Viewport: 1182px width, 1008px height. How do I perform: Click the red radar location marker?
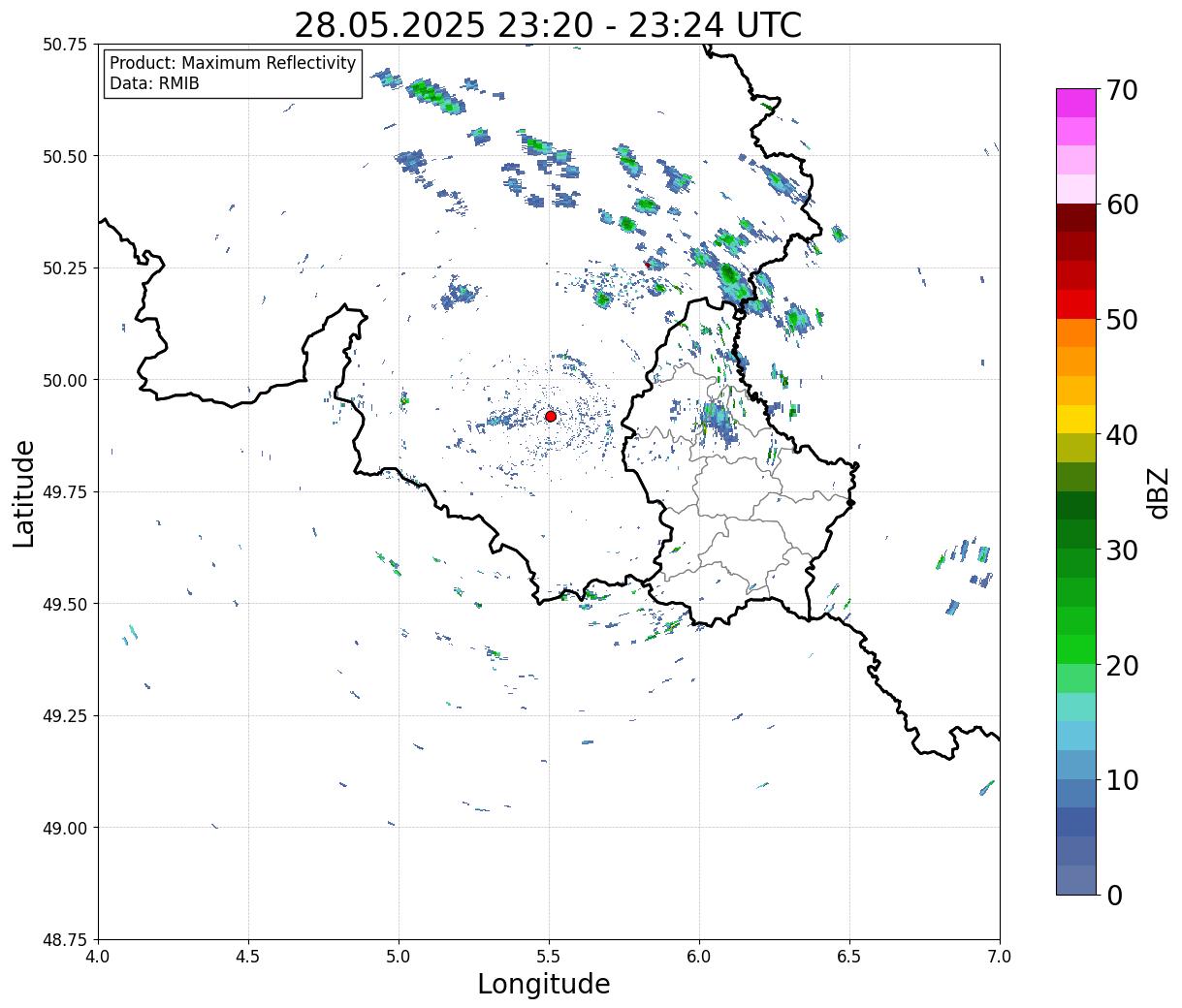click(551, 416)
